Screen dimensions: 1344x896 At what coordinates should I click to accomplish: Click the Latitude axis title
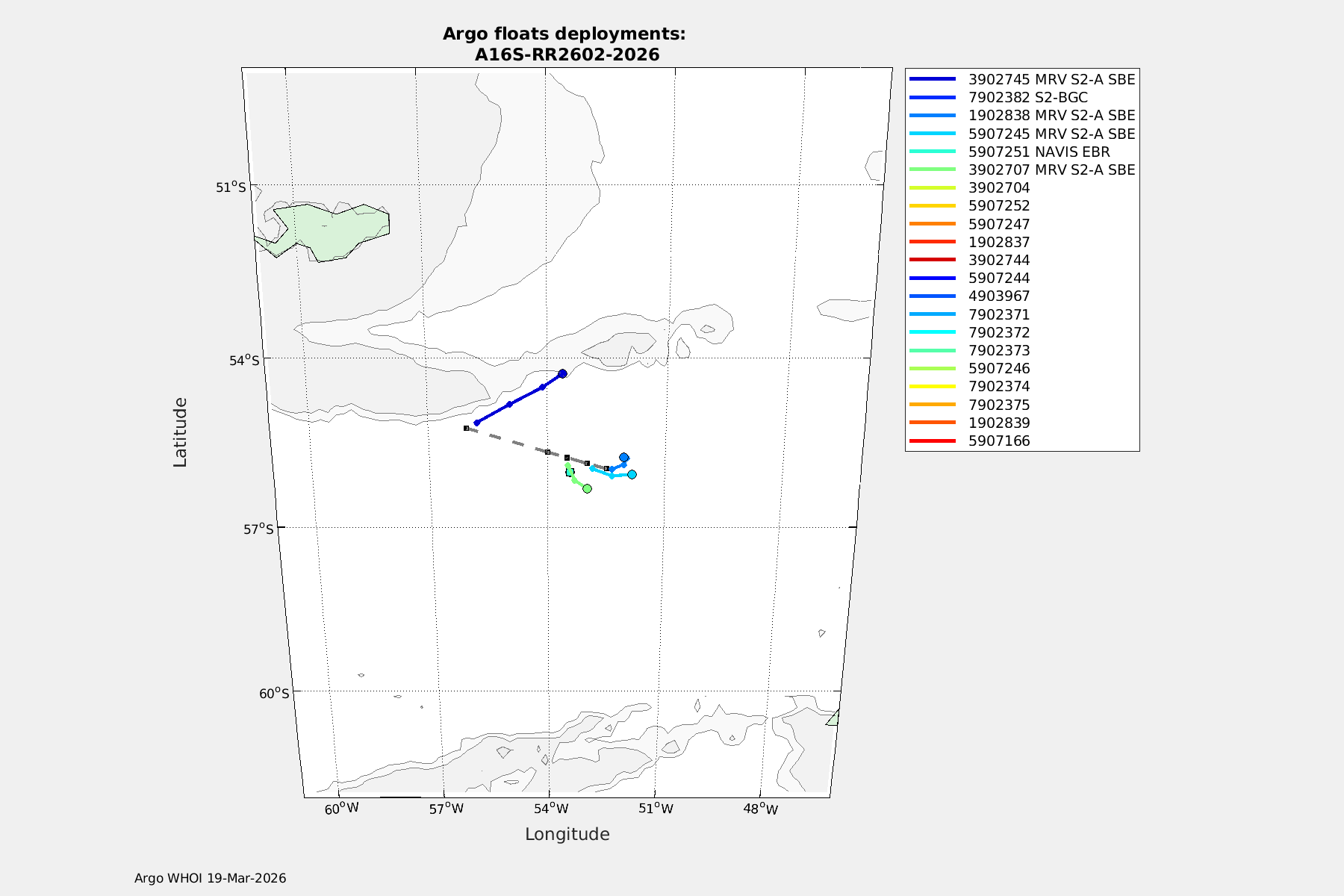point(180,432)
